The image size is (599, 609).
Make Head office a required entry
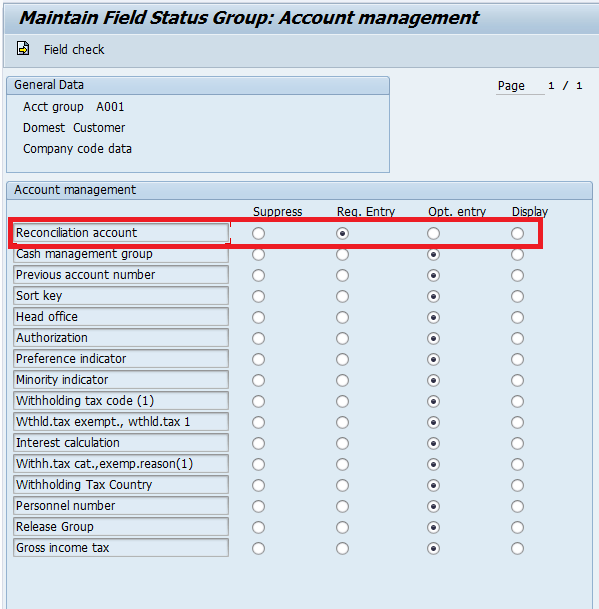pyautogui.click(x=342, y=317)
